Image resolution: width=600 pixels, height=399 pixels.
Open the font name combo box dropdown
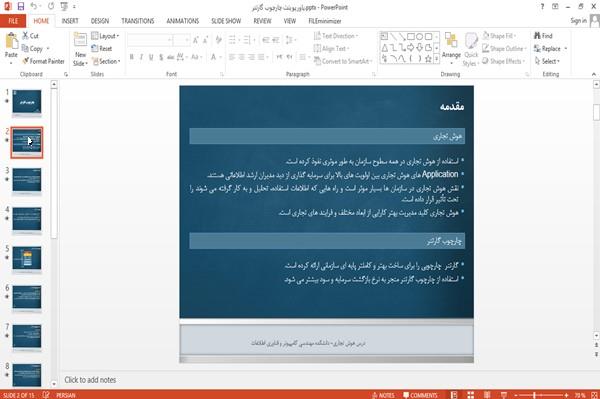[170, 40]
